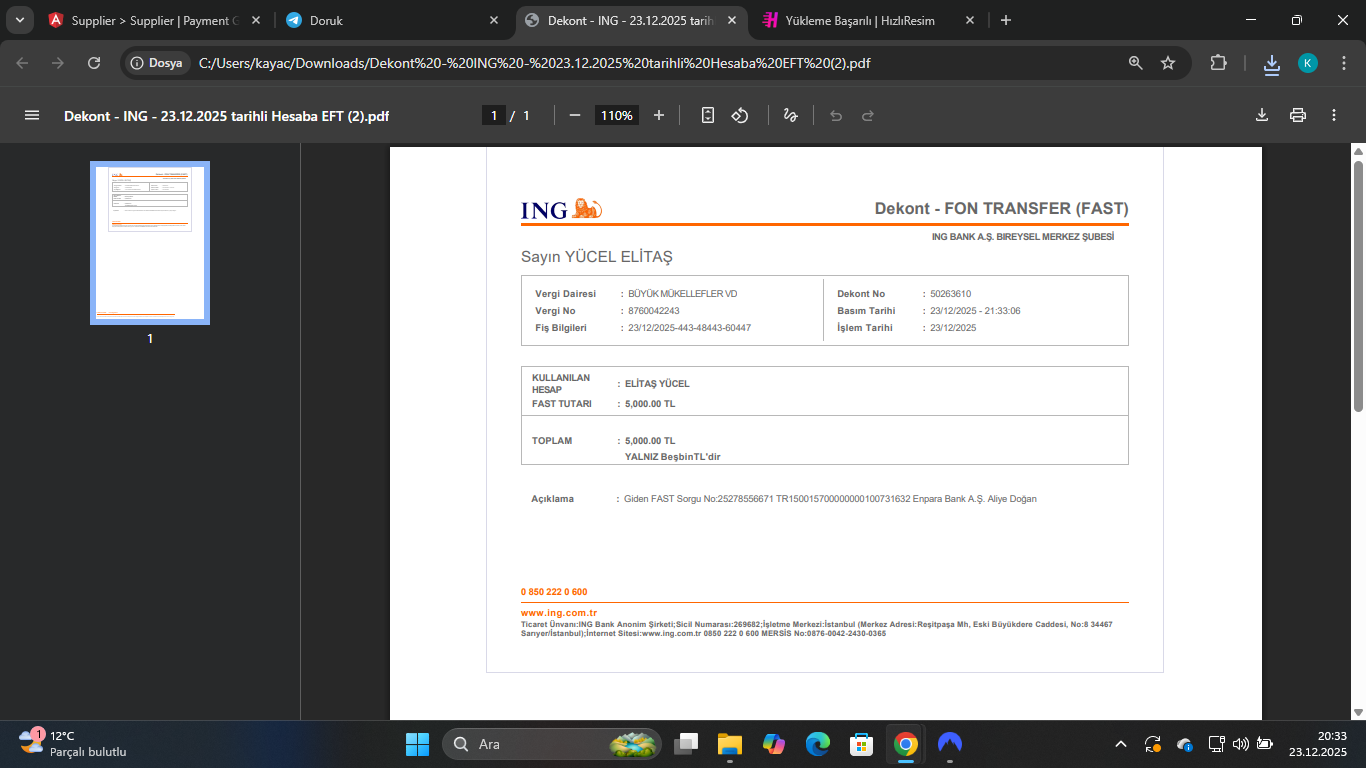Open File Explorer from taskbar

[730, 744]
